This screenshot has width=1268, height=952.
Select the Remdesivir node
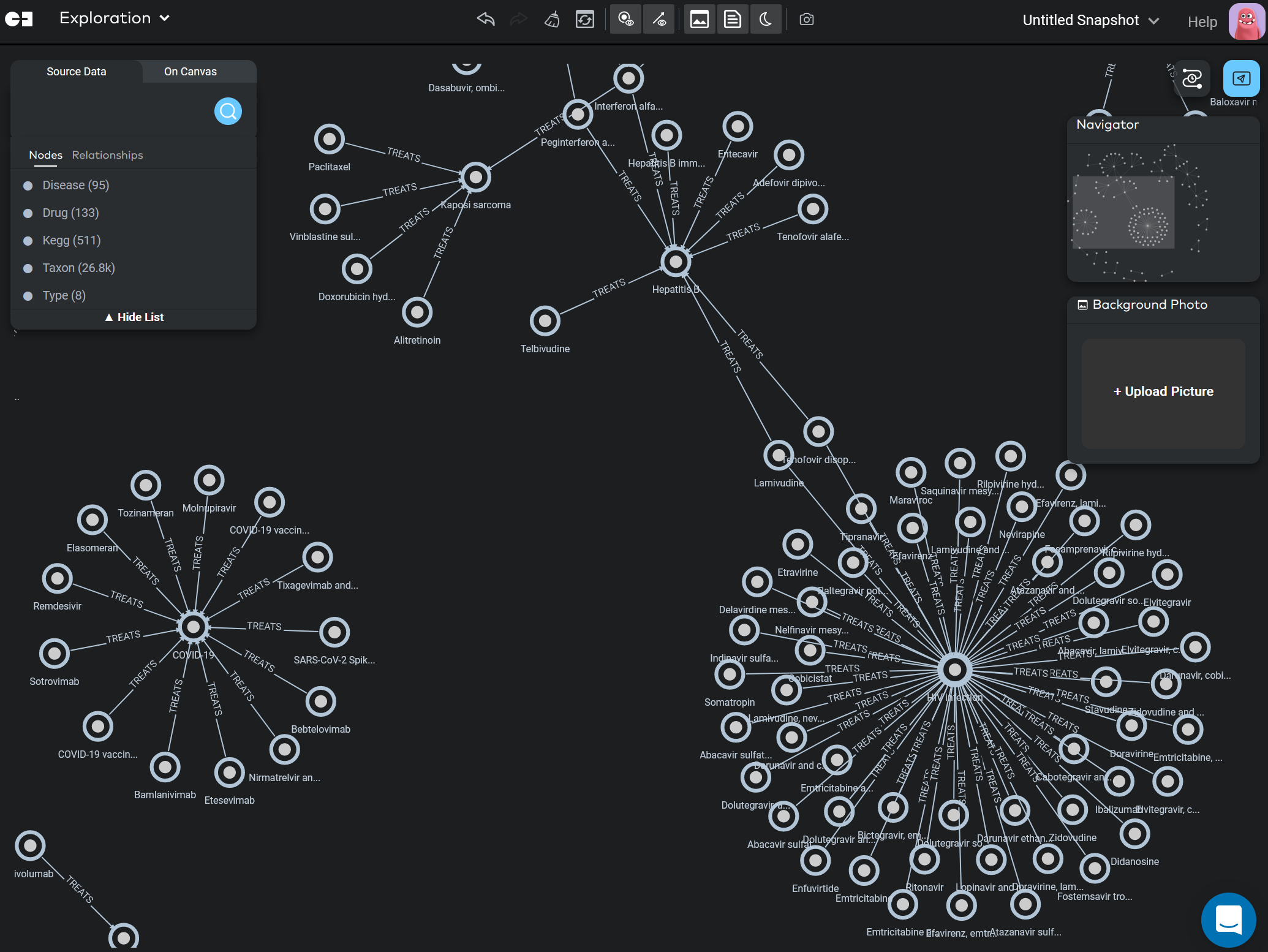point(58,578)
